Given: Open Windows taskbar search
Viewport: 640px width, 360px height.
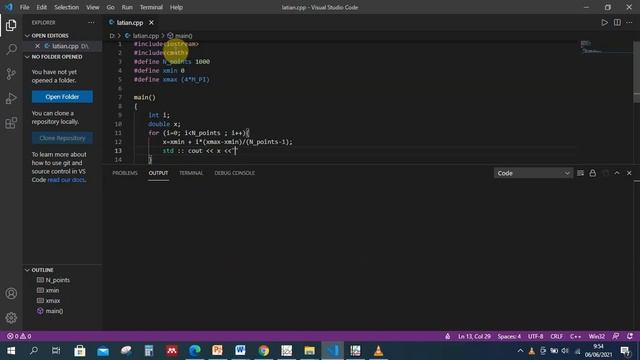Looking at the screenshot, I should click(34, 351).
